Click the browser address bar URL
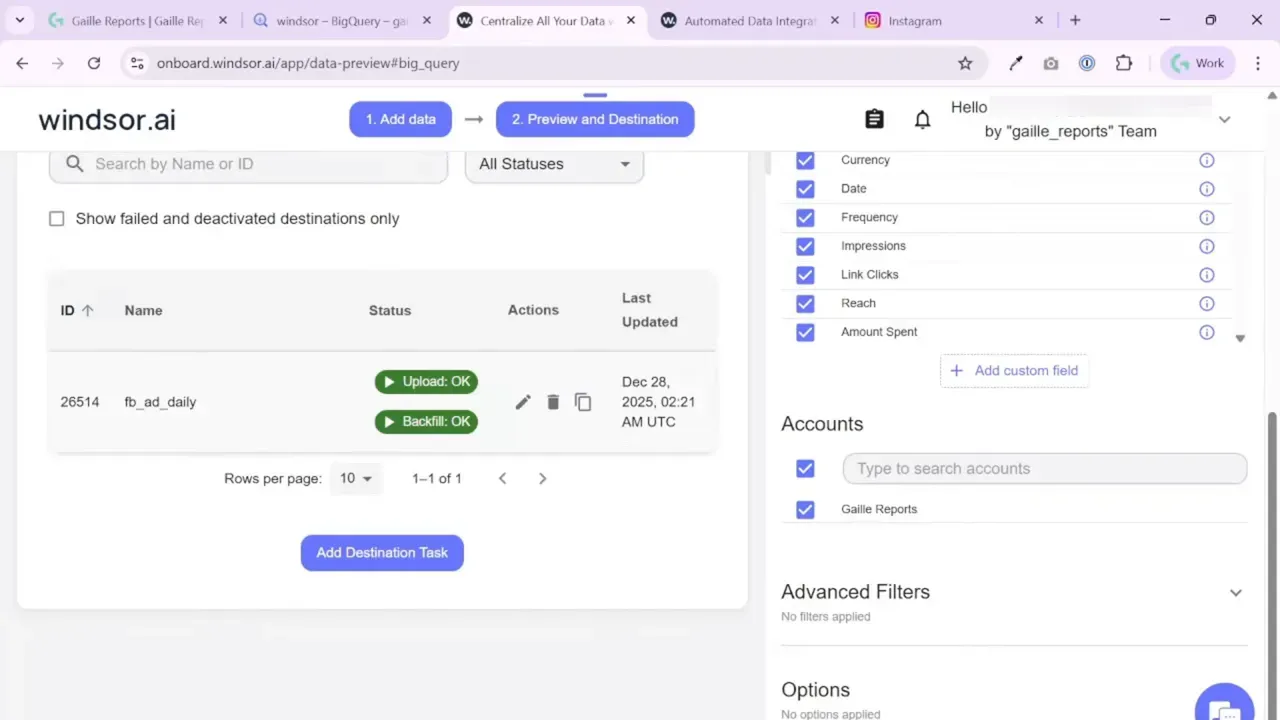 [308, 63]
